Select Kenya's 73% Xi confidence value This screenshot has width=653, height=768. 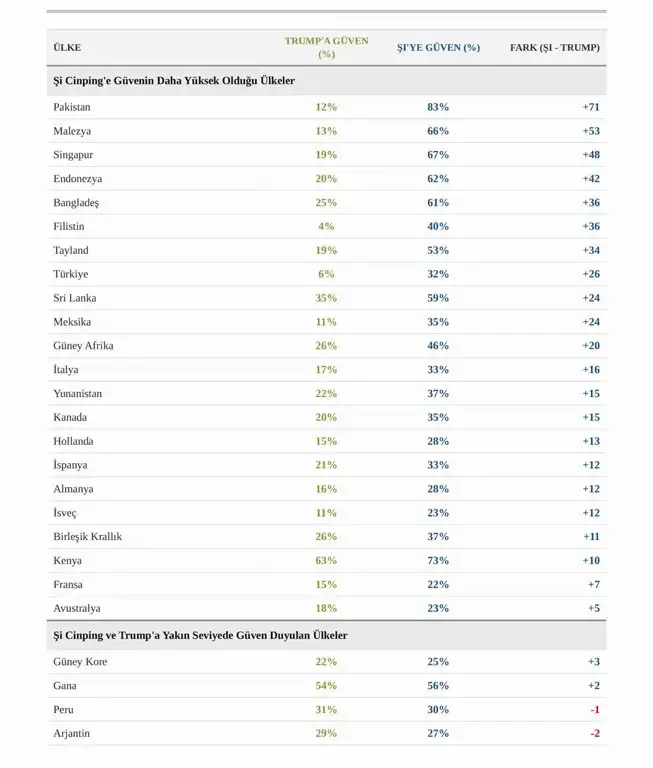(x=438, y=560)
